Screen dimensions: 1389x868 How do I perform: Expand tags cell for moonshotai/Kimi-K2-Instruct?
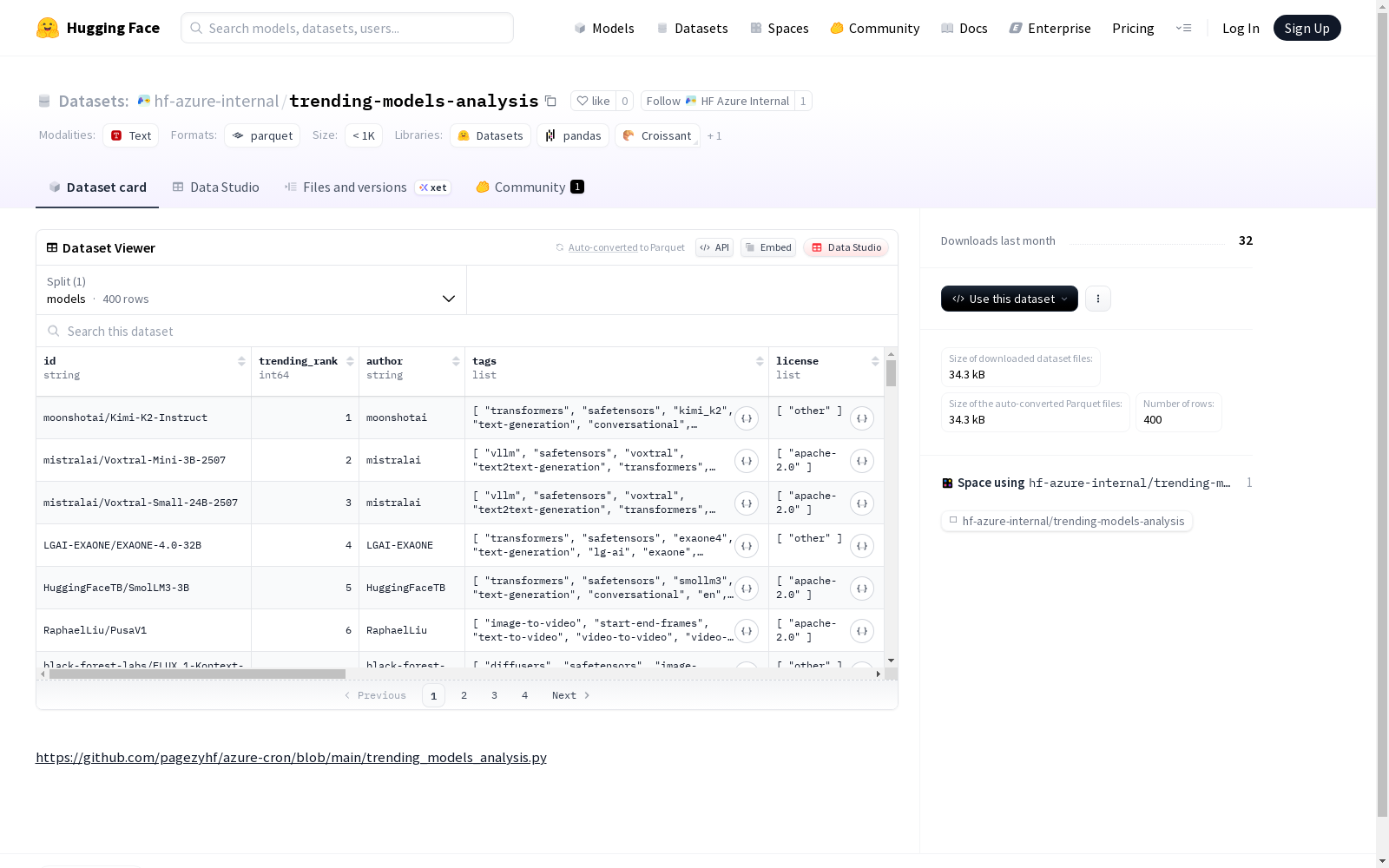coord(747,418)
